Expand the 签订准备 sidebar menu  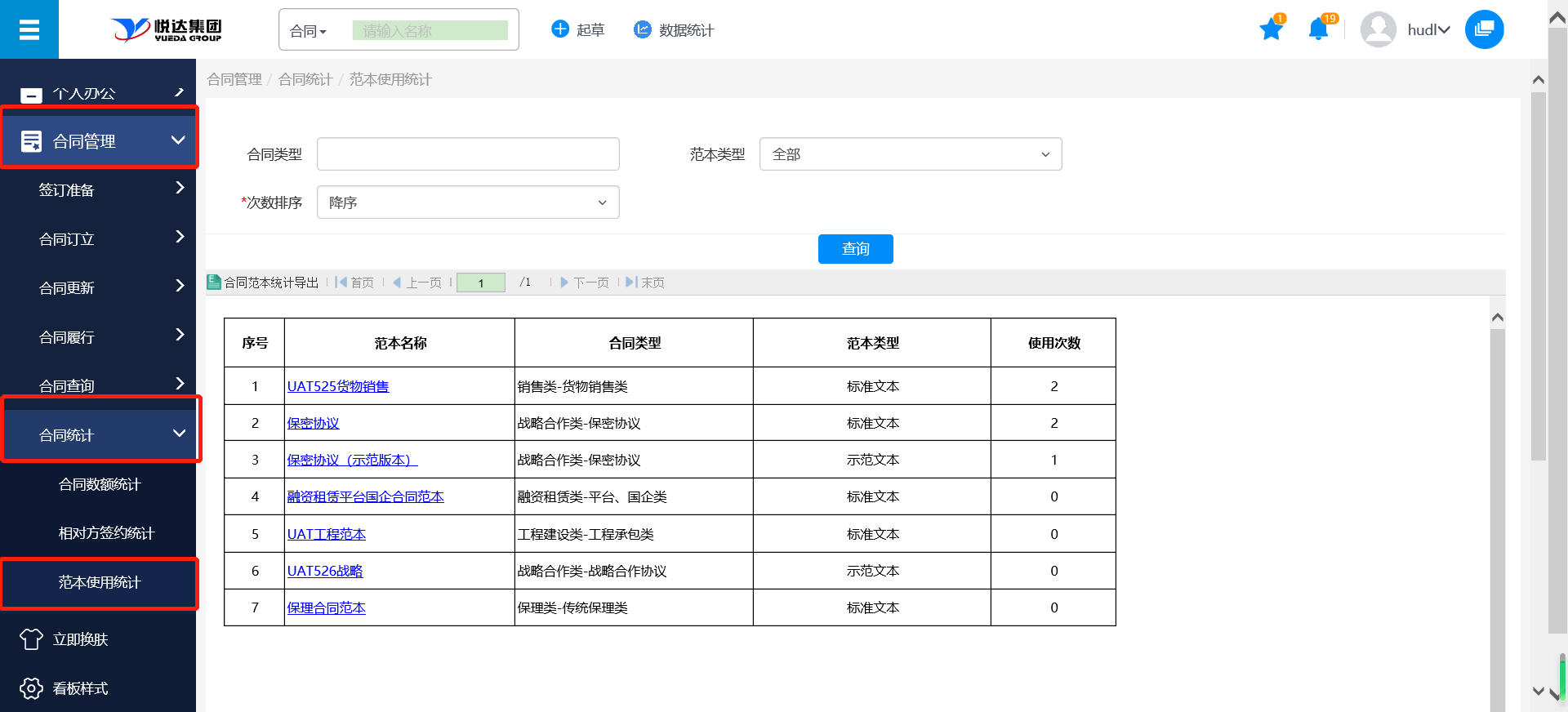[x=98, y=190]
